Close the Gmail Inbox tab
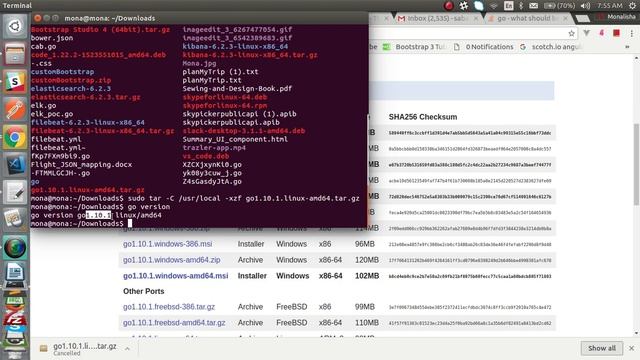The width and height of the screenshot is (640, 360). coord(476,18)
